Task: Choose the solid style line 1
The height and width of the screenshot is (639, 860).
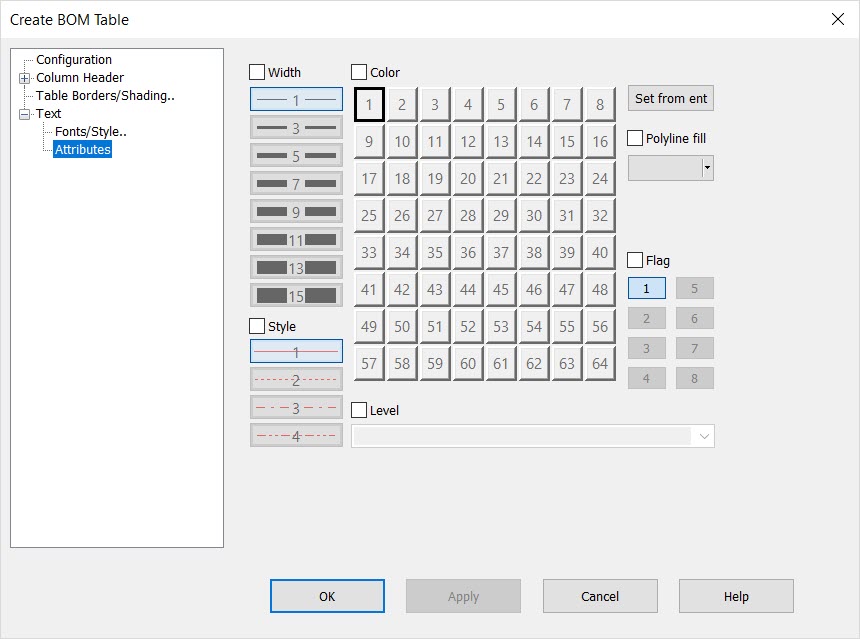Action: [296, 351]
